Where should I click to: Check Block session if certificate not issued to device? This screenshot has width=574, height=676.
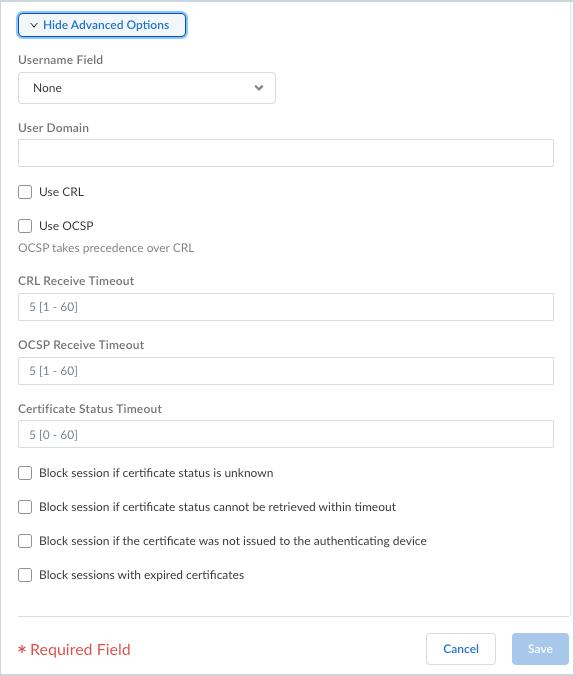(x=25, y=541)
